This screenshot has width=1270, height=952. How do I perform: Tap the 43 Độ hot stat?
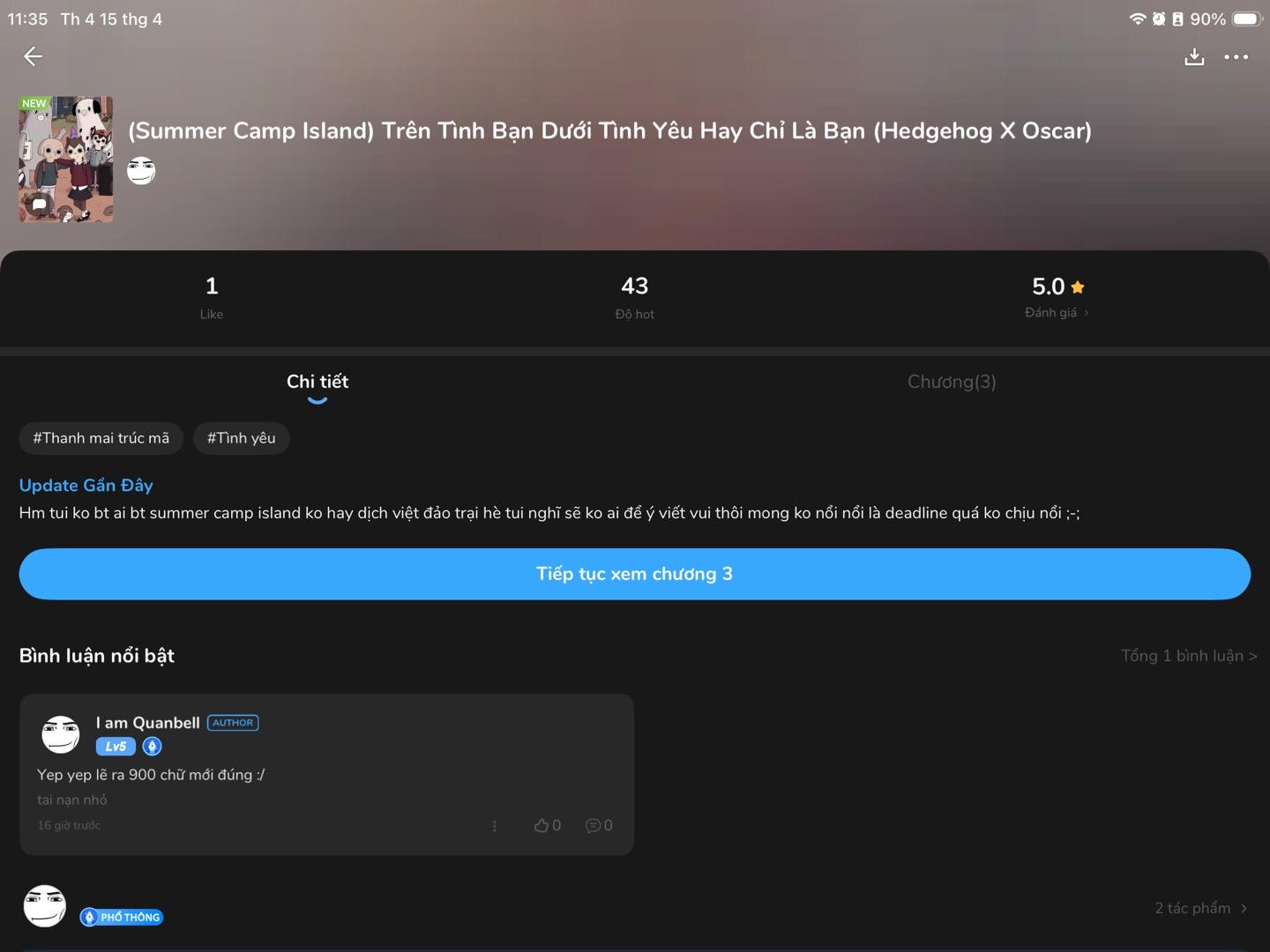(635, 297)
